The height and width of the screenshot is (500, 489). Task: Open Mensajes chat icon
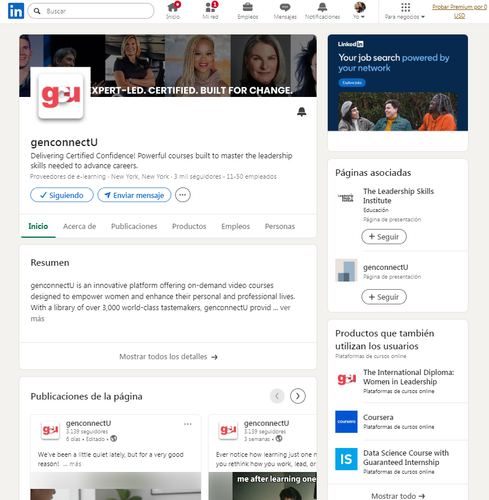pos(285,11)
